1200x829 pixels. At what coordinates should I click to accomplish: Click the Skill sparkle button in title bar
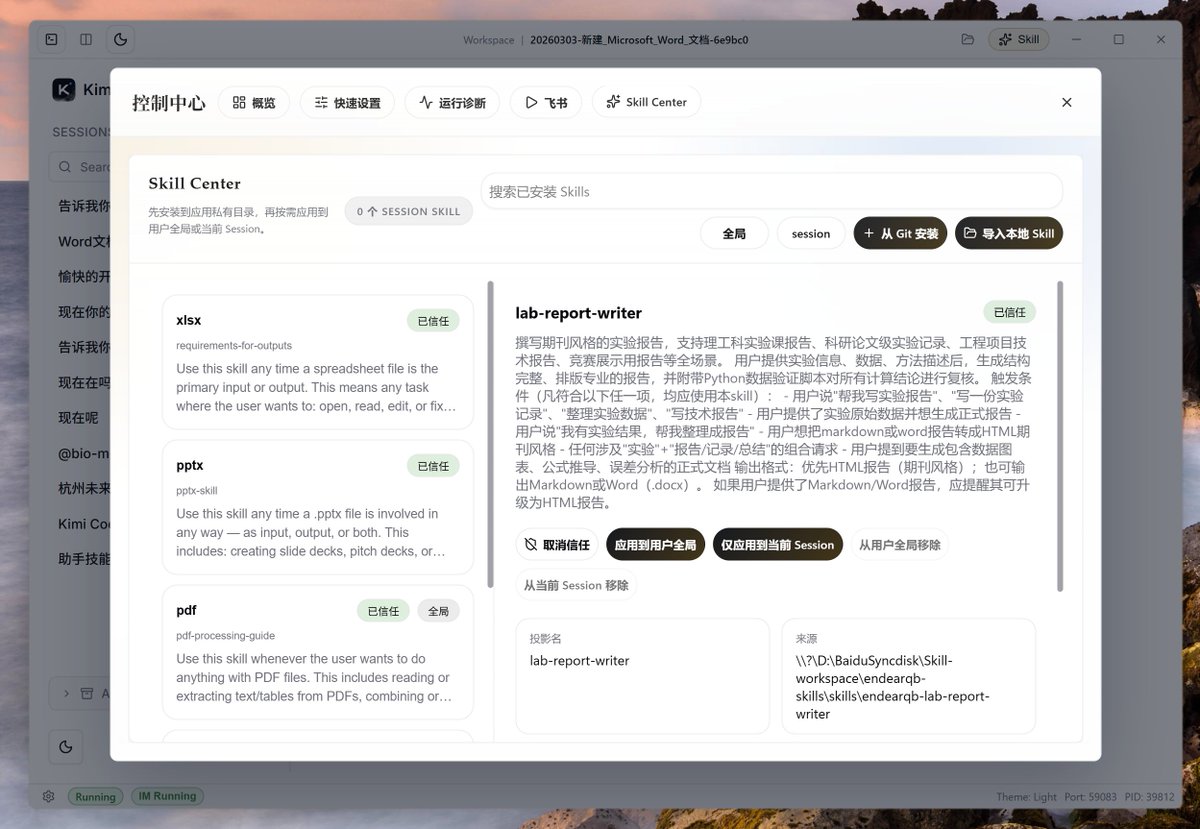[x=1019, y=40]
